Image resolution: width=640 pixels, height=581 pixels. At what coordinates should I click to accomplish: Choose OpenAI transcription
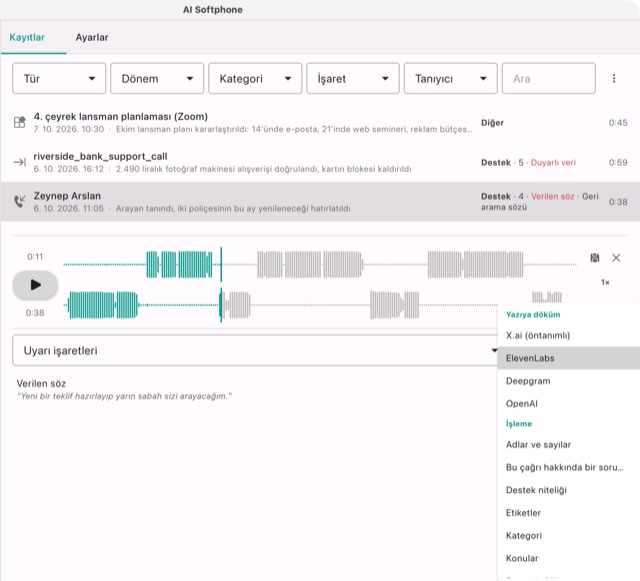tap(569, 403)
